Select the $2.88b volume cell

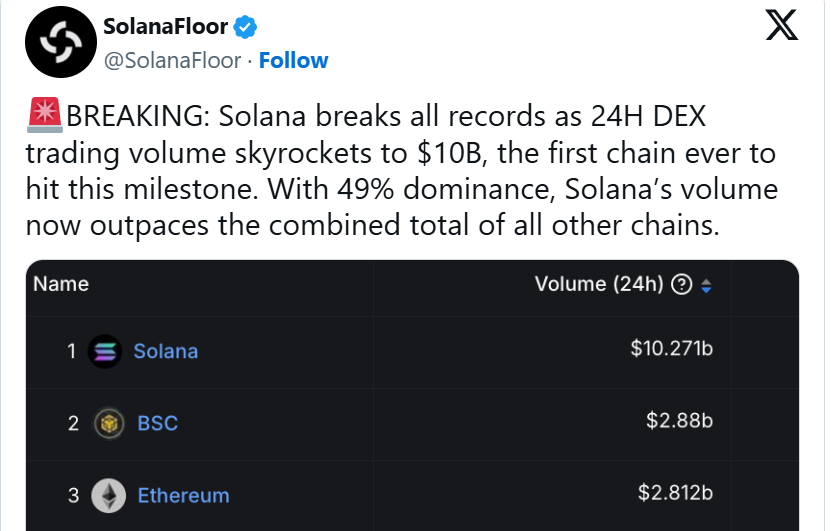pyautogui.click(x=679, y=421)
